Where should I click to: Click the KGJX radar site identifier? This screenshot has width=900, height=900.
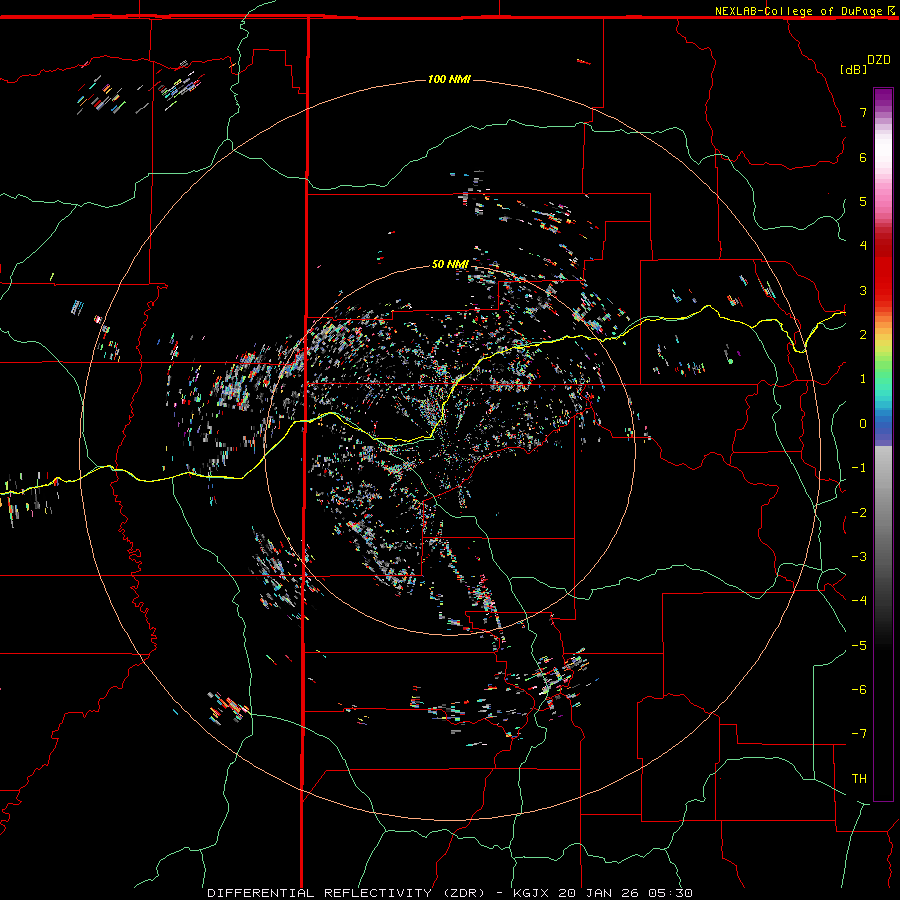pyautogui.click(x=531, y=893)
